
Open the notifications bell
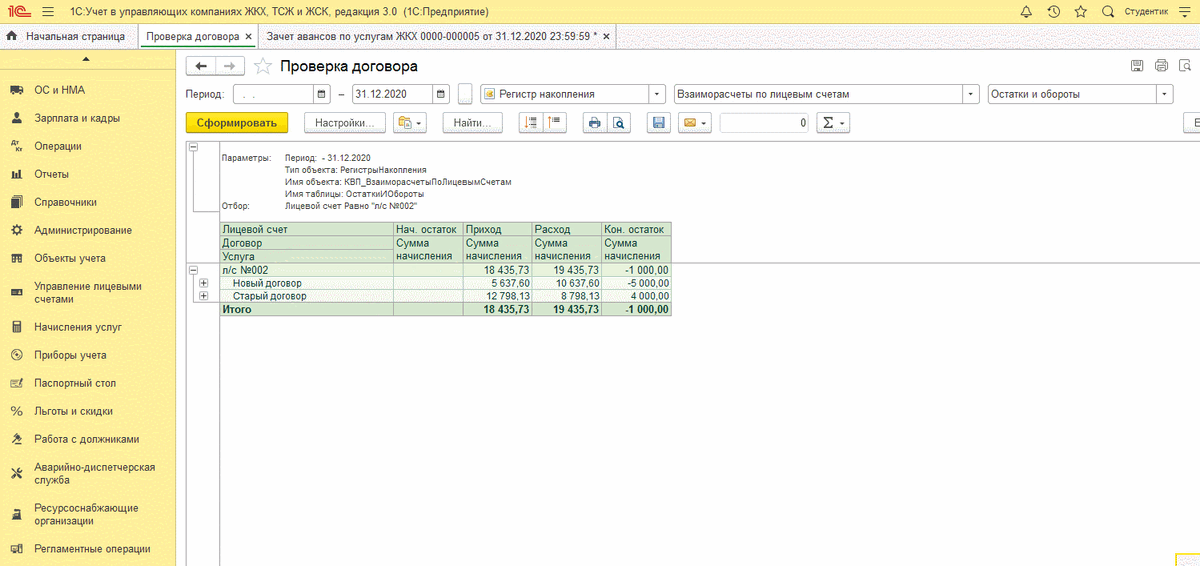point(1026,11)
